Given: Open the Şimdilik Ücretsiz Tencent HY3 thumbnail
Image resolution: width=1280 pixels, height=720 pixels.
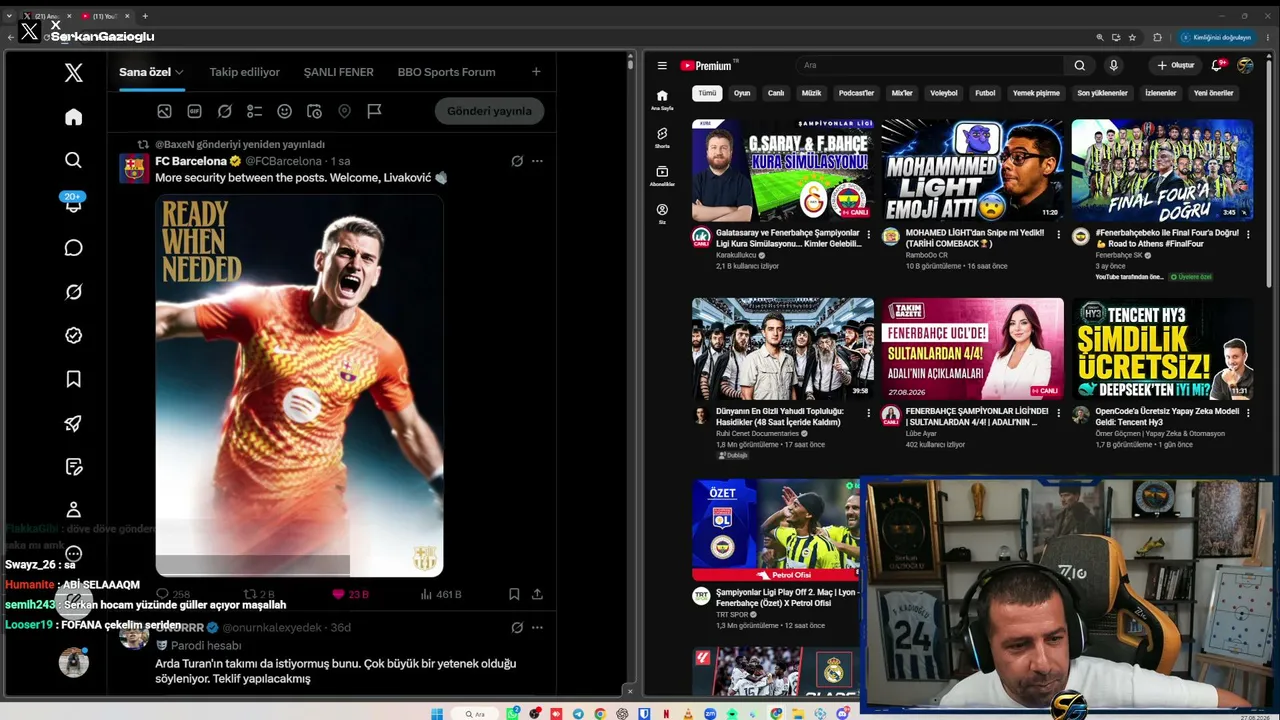Looking at the screenshot, I should tap(1162, 348).
